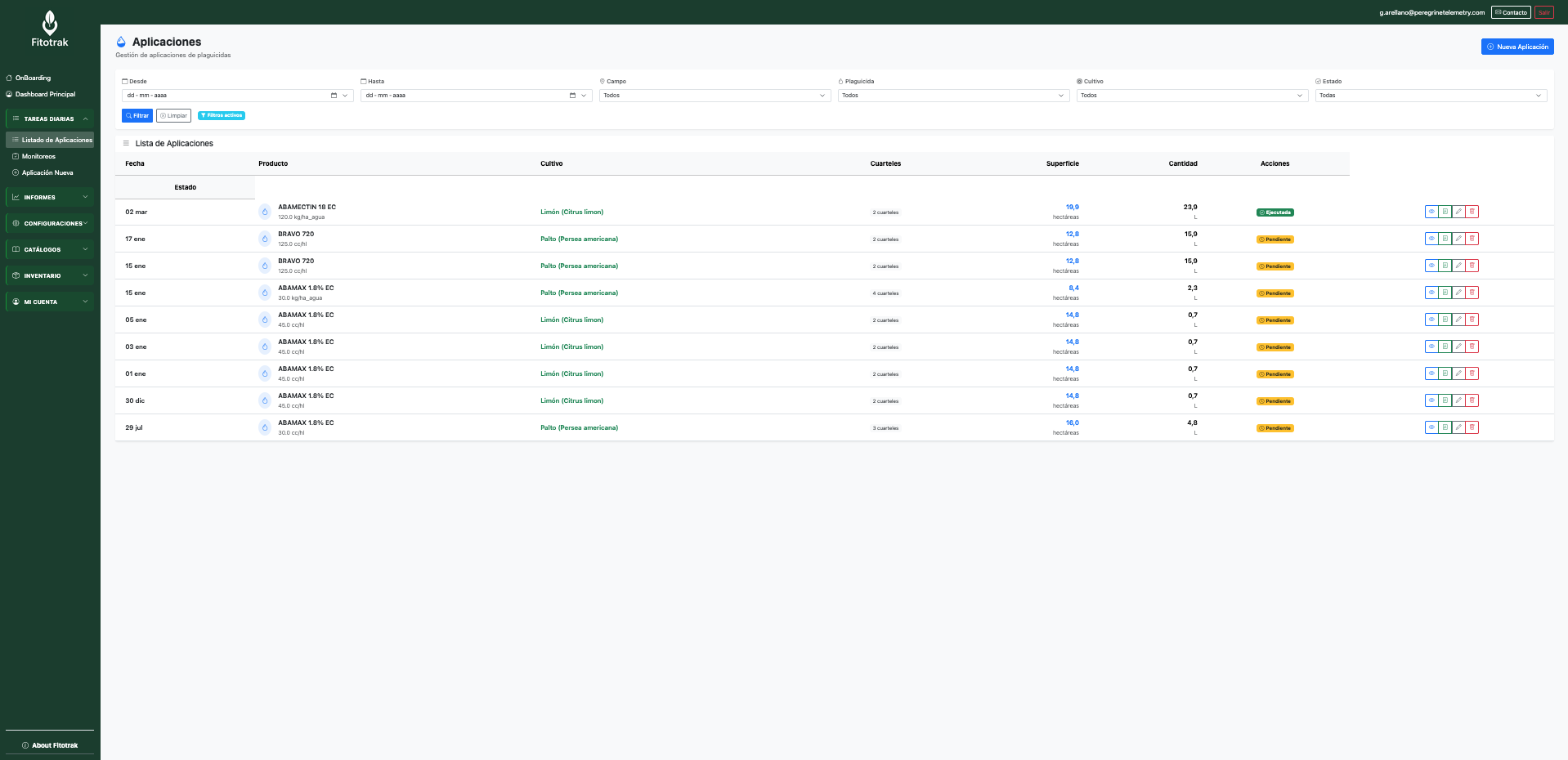View details of the 05 ene application

pyautogui.click(x=1431, y=320)
